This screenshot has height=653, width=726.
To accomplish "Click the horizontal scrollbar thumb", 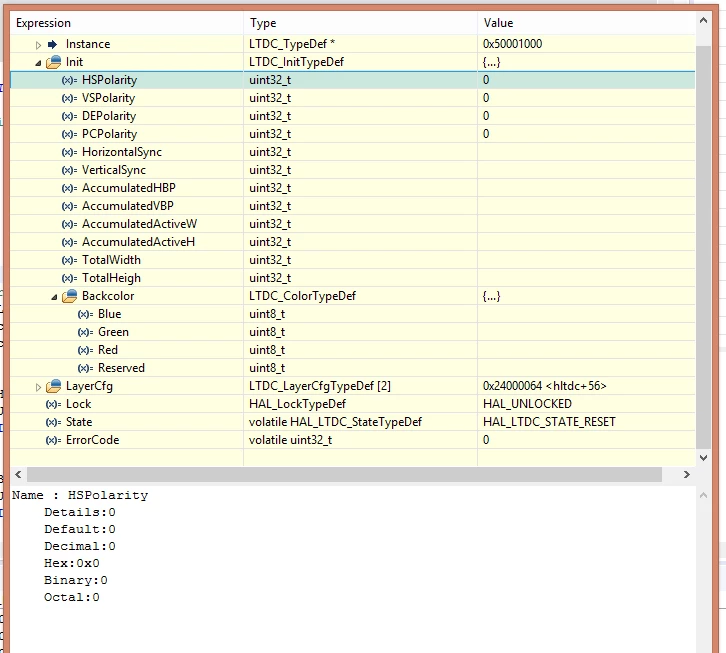I will (344, 474).
